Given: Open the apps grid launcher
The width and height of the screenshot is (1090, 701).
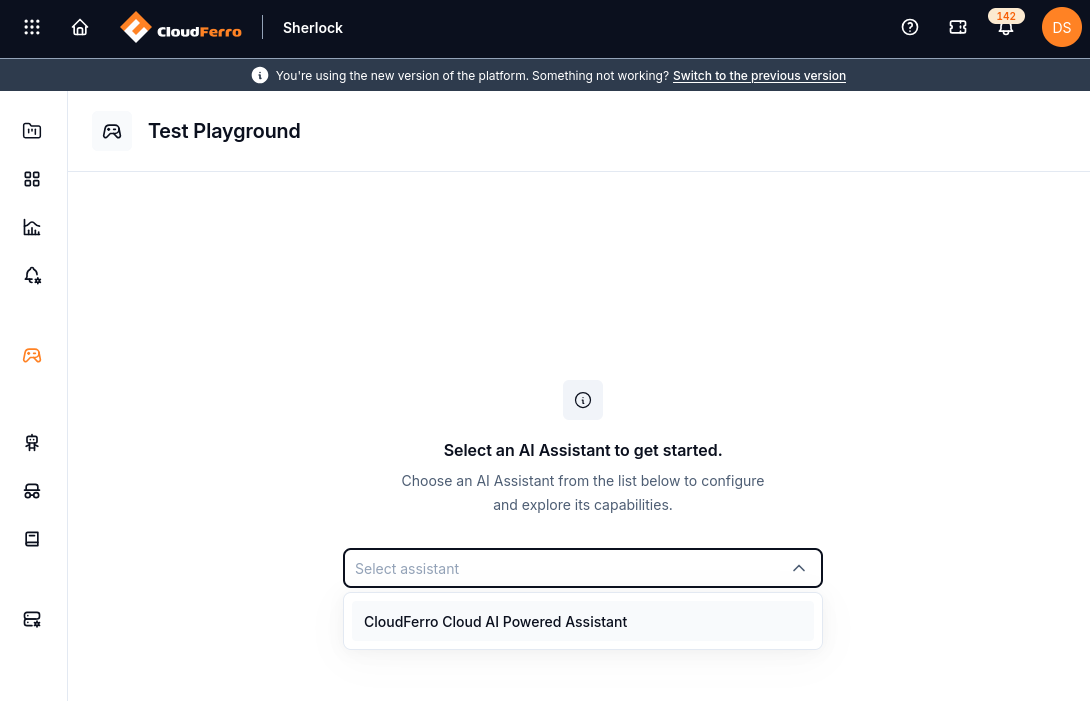Looking at the screenshot, I should click(32, 27).
